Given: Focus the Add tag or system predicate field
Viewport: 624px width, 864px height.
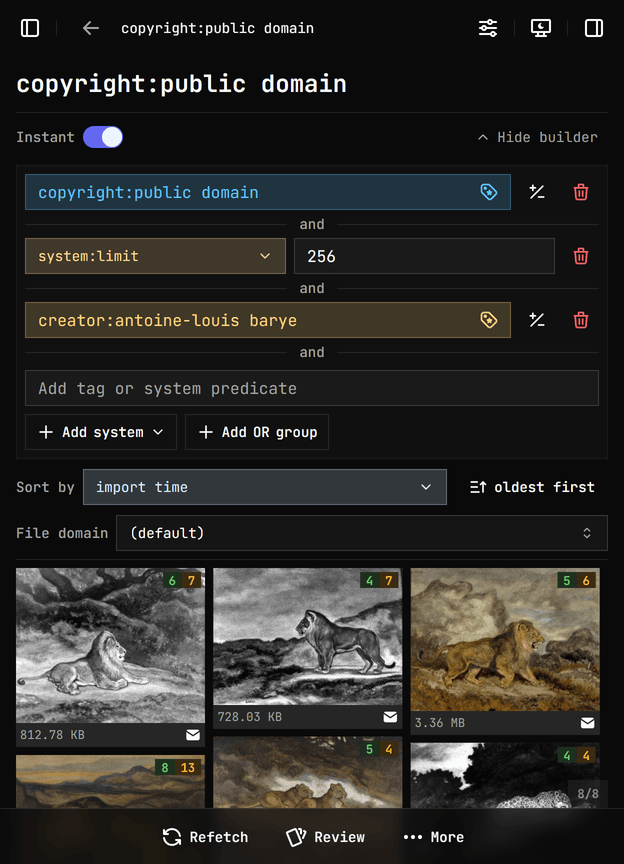Looking at the screenshot, I should point(312,388).
